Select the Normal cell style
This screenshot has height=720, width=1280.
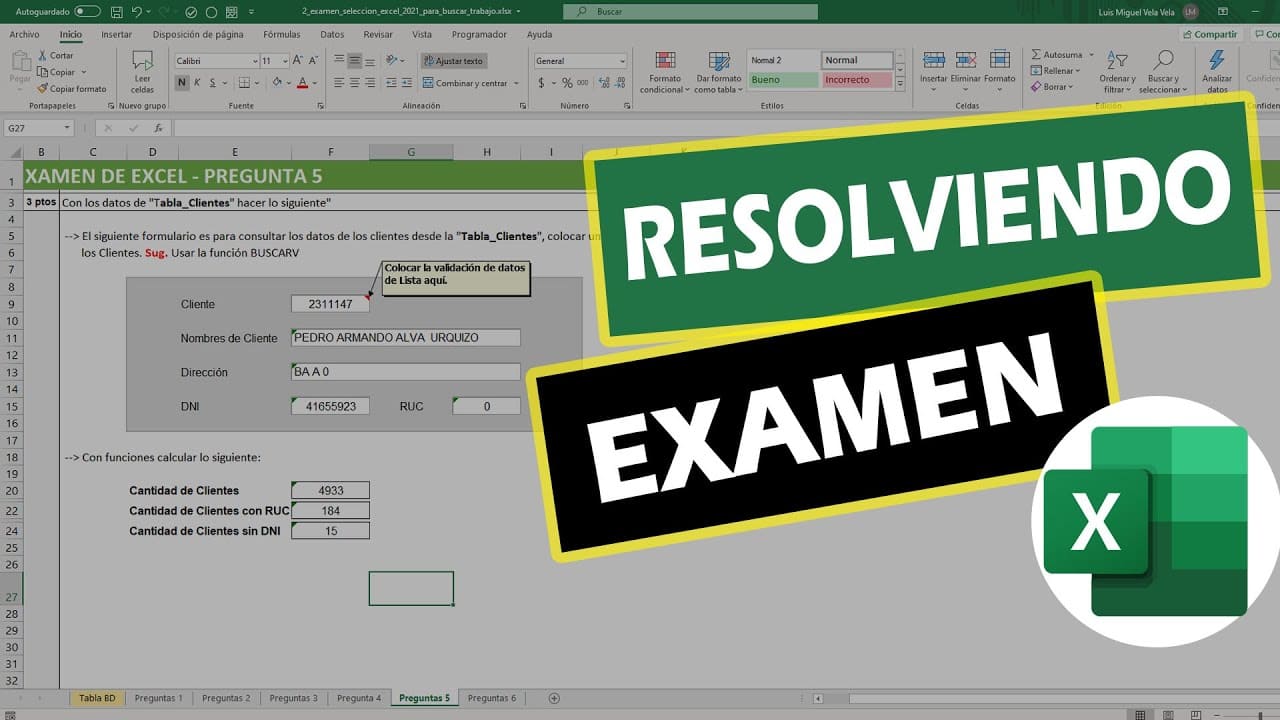(x=857, y=60)
